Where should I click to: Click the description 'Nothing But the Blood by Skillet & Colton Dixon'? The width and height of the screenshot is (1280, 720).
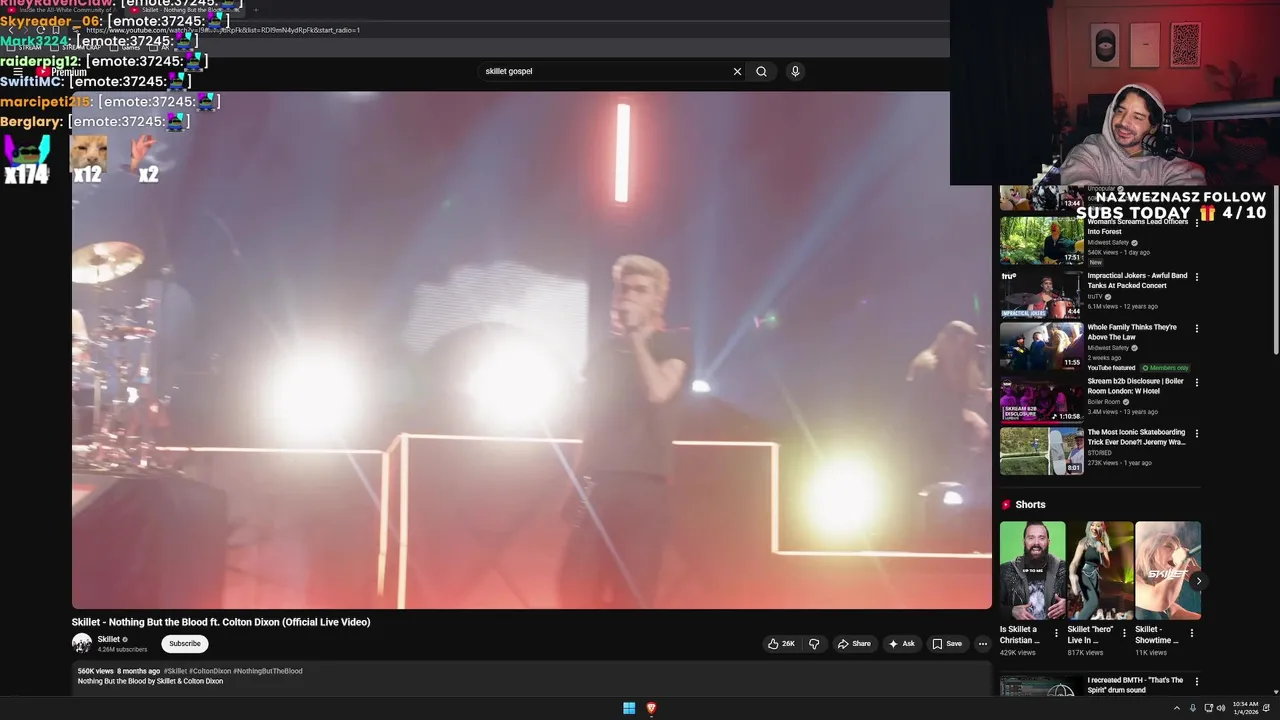pos(150,681)
